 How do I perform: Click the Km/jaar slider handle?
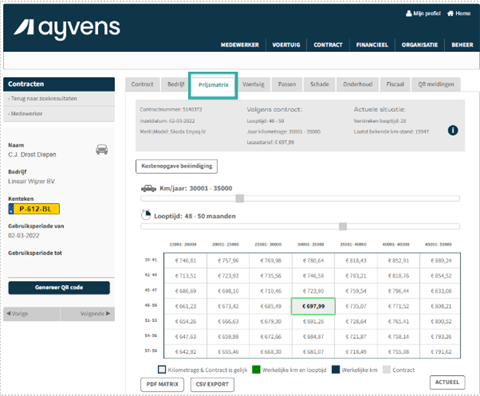tap(240, 199)
